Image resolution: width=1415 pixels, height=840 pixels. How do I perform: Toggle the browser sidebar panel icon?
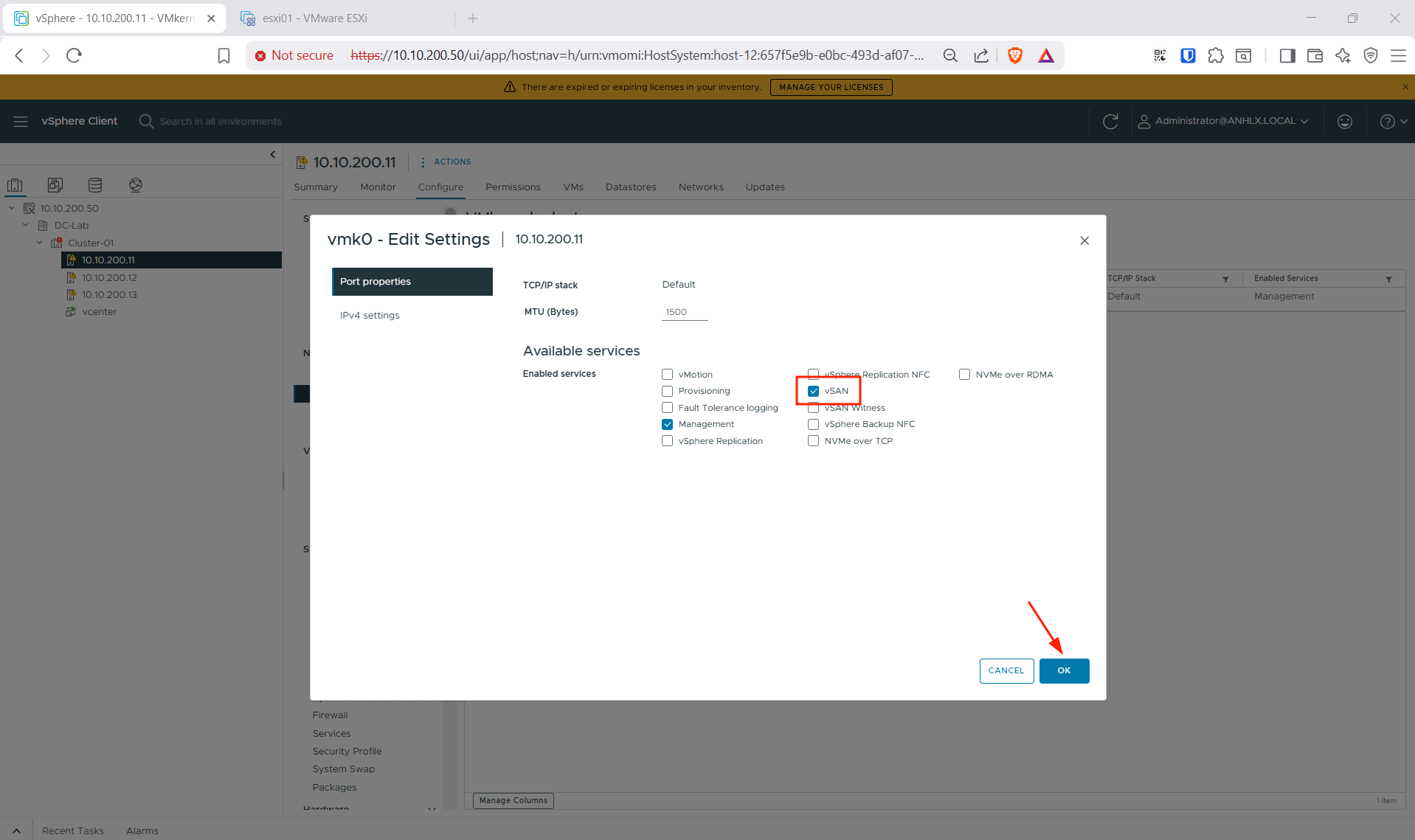coord(1287,55)
